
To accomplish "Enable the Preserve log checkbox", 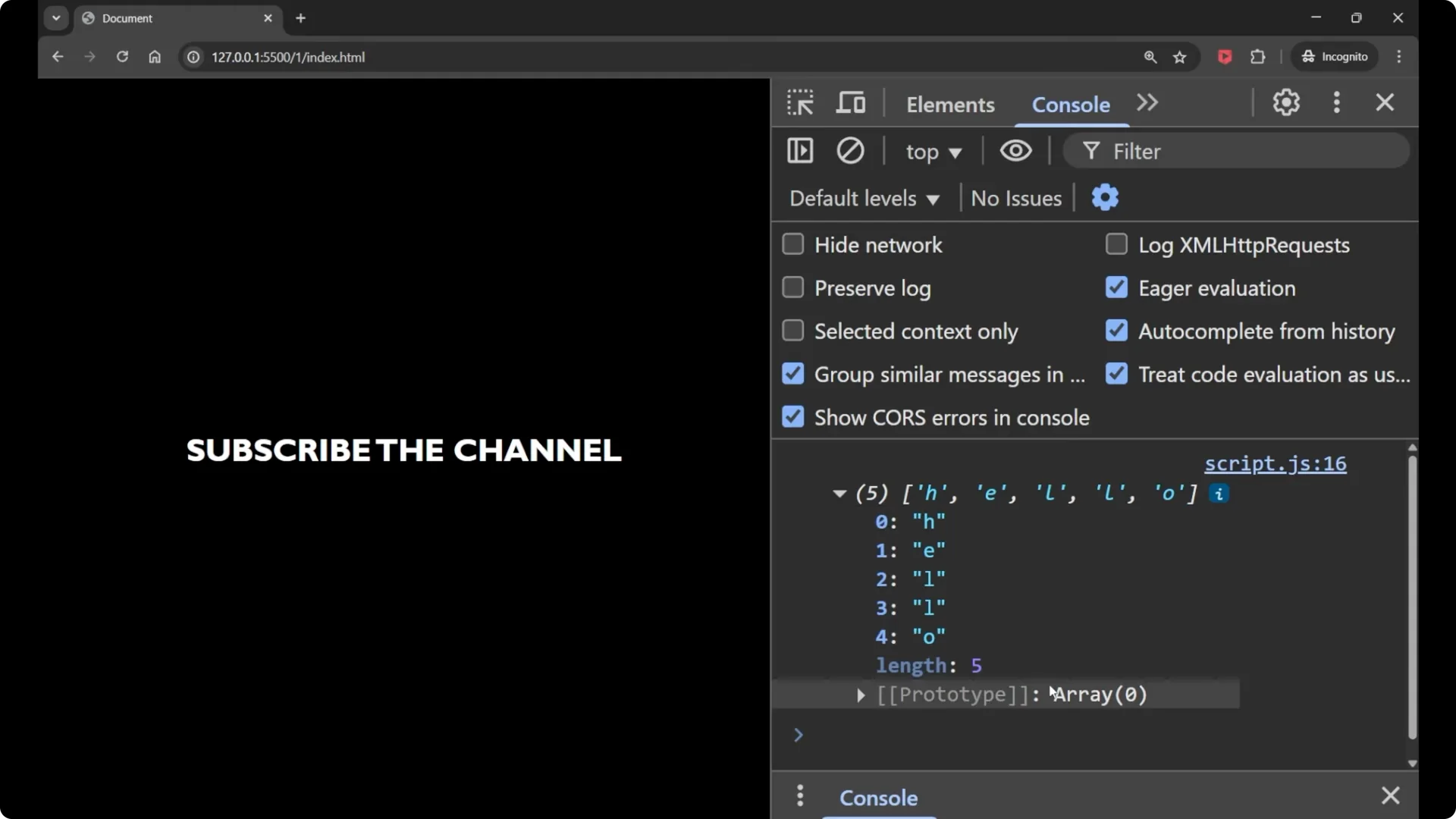I will point(793,287).
